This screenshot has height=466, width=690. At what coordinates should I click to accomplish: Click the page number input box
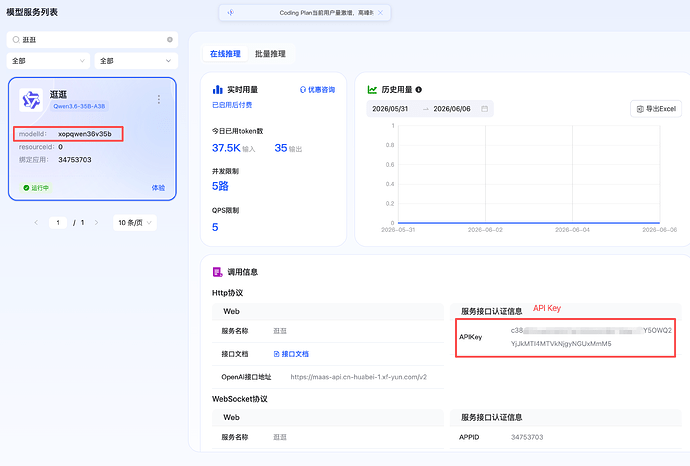(58, 223)
